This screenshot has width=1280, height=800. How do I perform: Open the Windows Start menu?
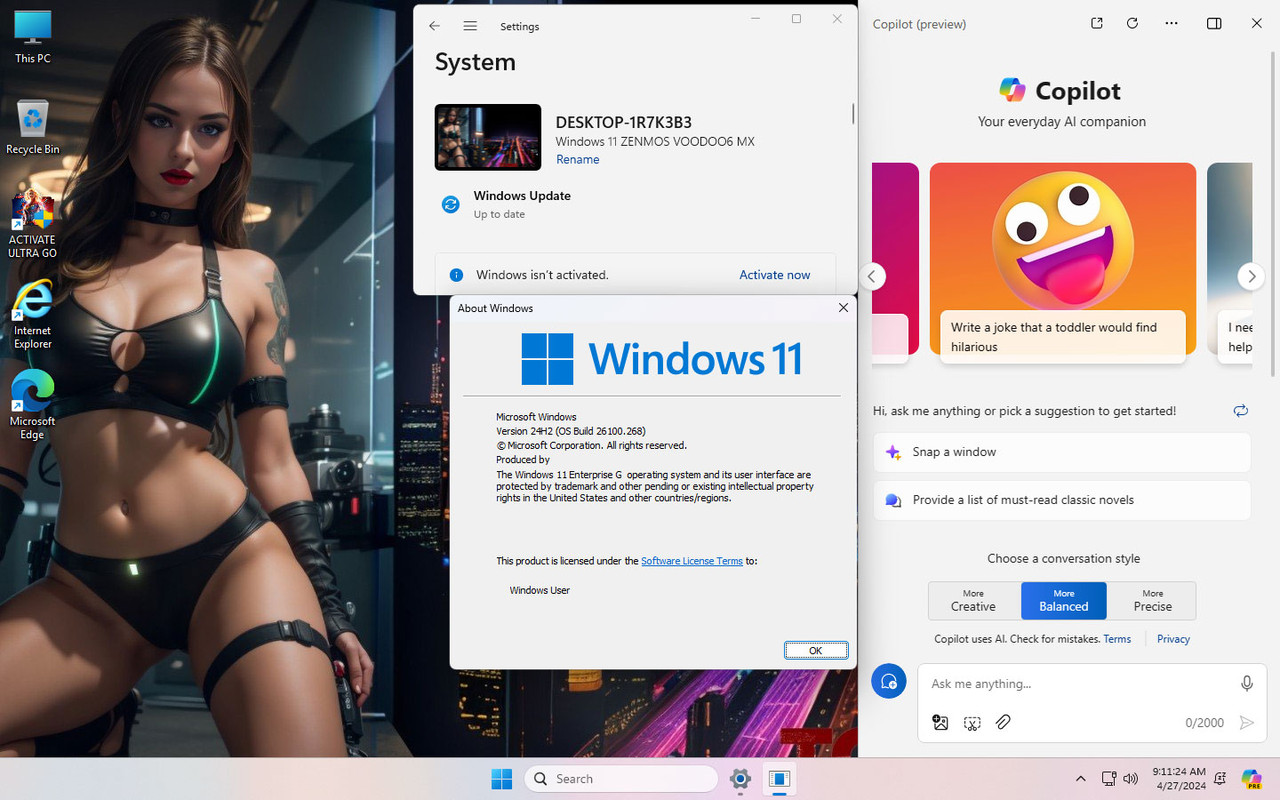click(502, 779)
